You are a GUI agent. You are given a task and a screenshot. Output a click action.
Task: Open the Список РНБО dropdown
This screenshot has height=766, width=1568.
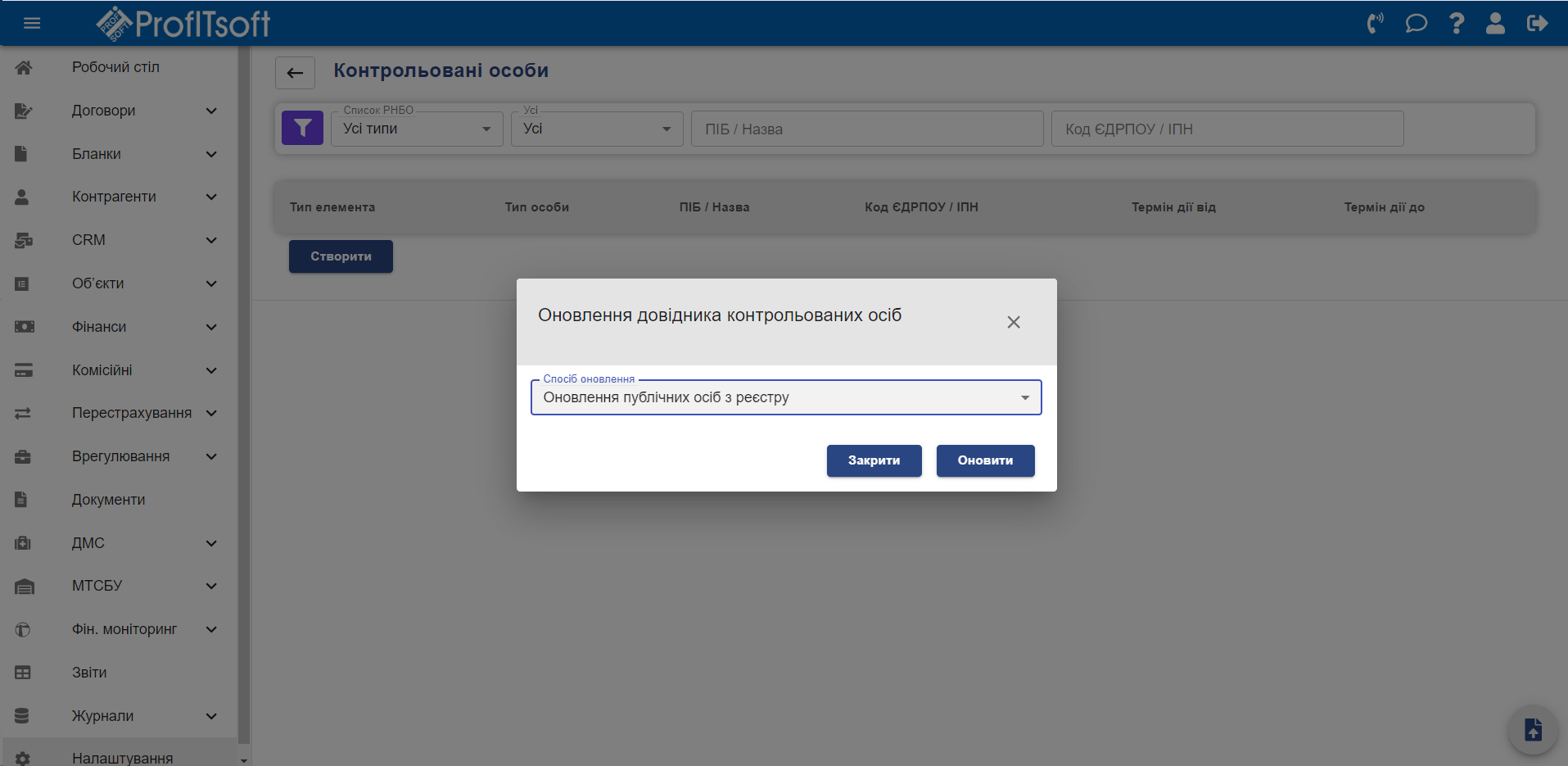point(416,129)
